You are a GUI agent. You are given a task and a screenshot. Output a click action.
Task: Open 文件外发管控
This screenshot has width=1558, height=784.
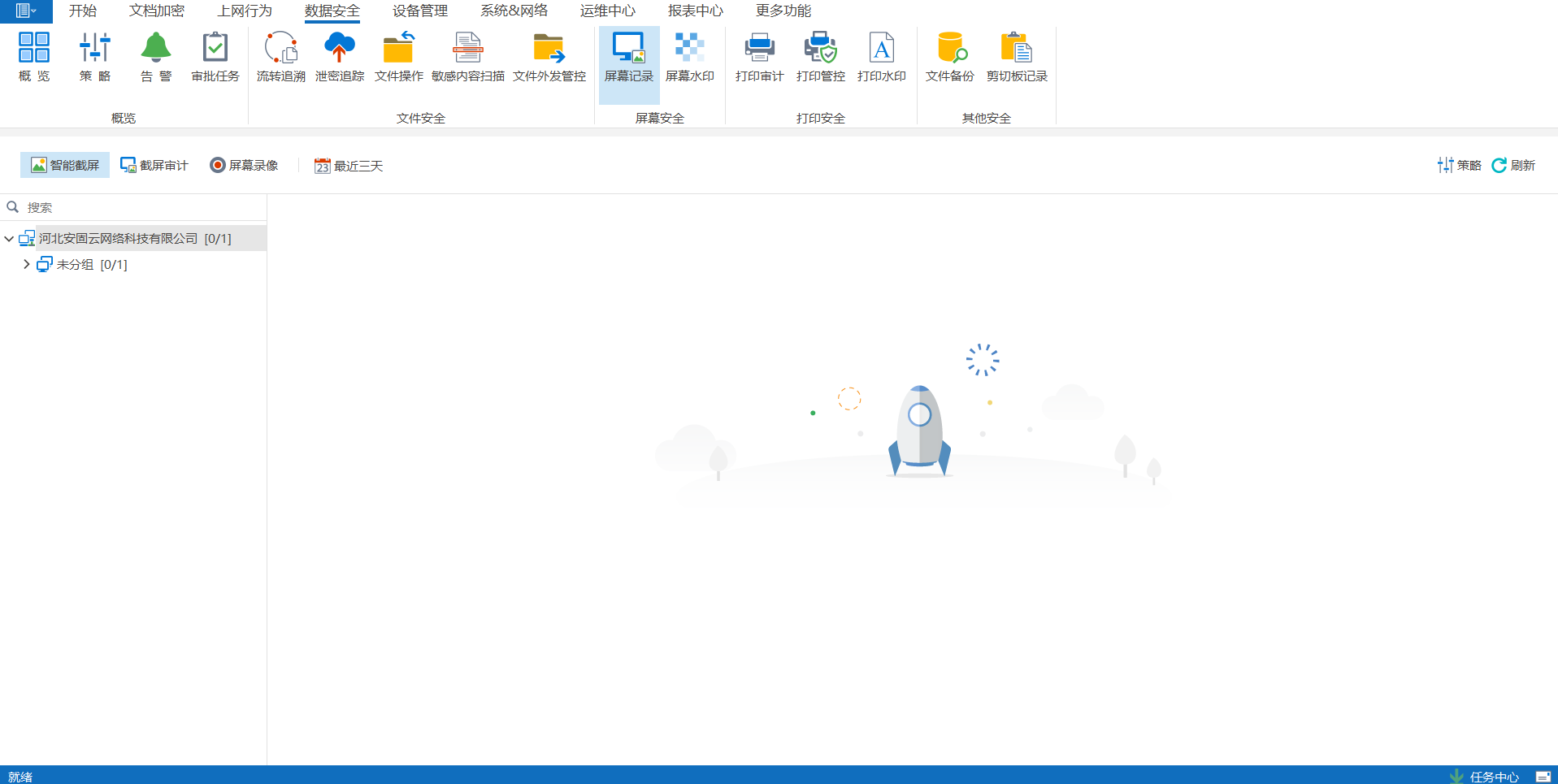549,57
